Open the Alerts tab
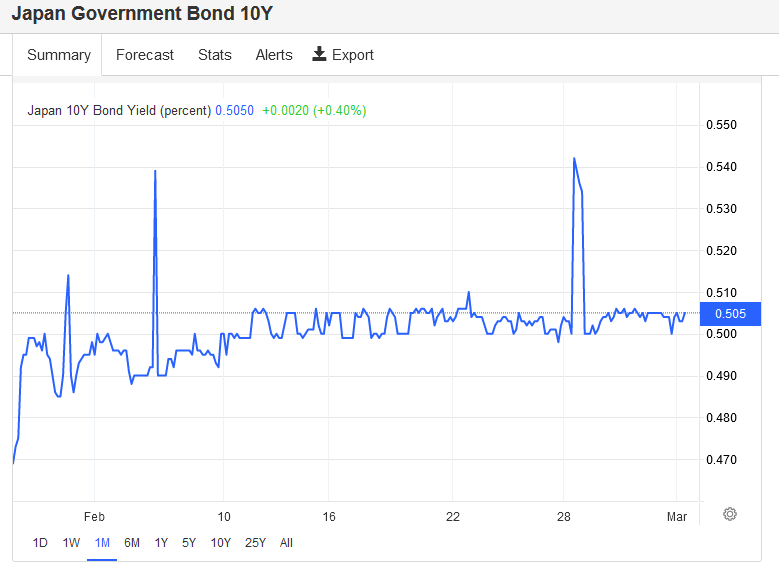 click(274, 55)
